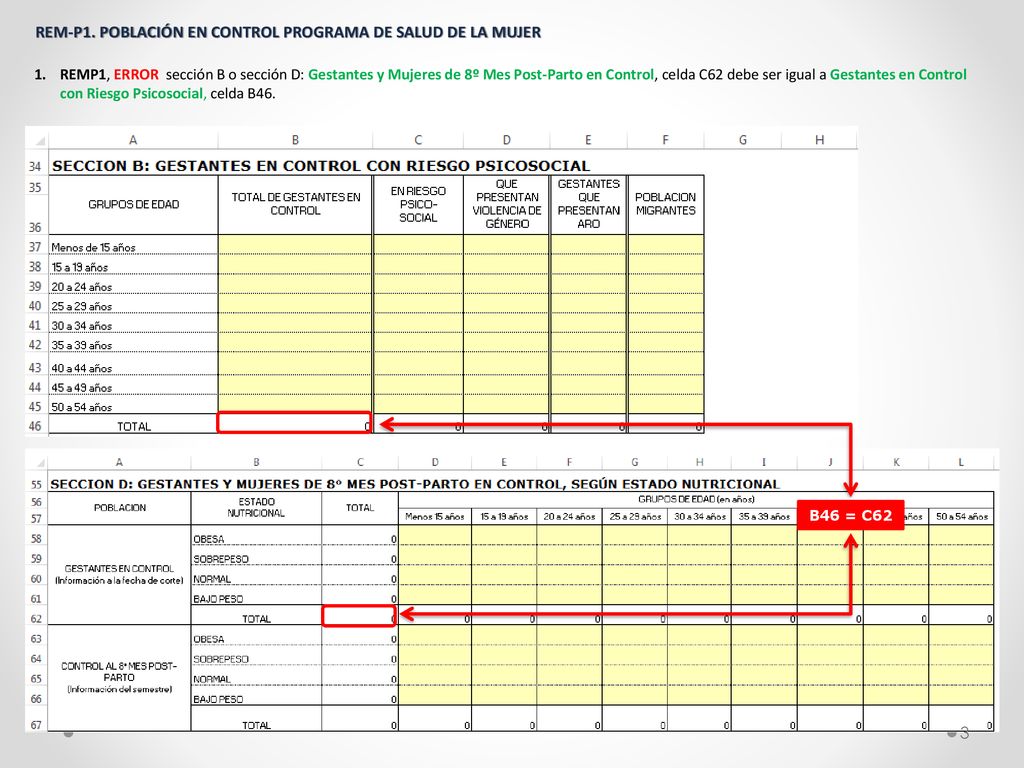This screenshot has height=768, width=1024.
Task: Click the 'QUE PRESENTAN VIOLENCIA DE GÉNERO' header
Action: (x=507, y=204)
